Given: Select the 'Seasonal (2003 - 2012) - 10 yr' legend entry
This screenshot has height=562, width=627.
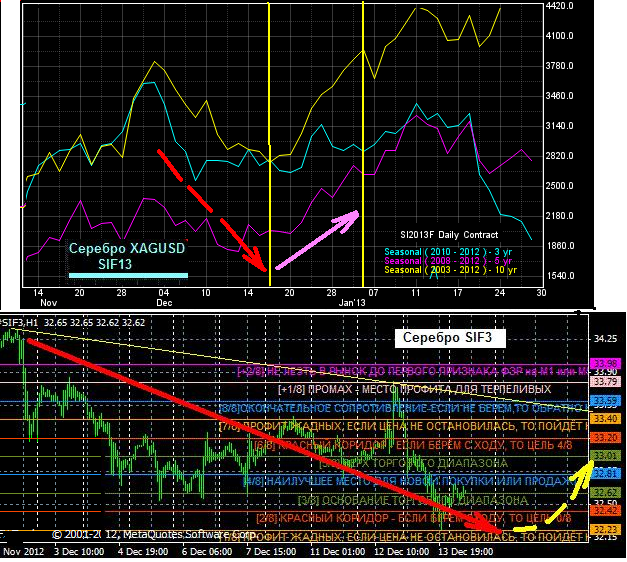Looking at the screenshot, I should coord(450,270).
